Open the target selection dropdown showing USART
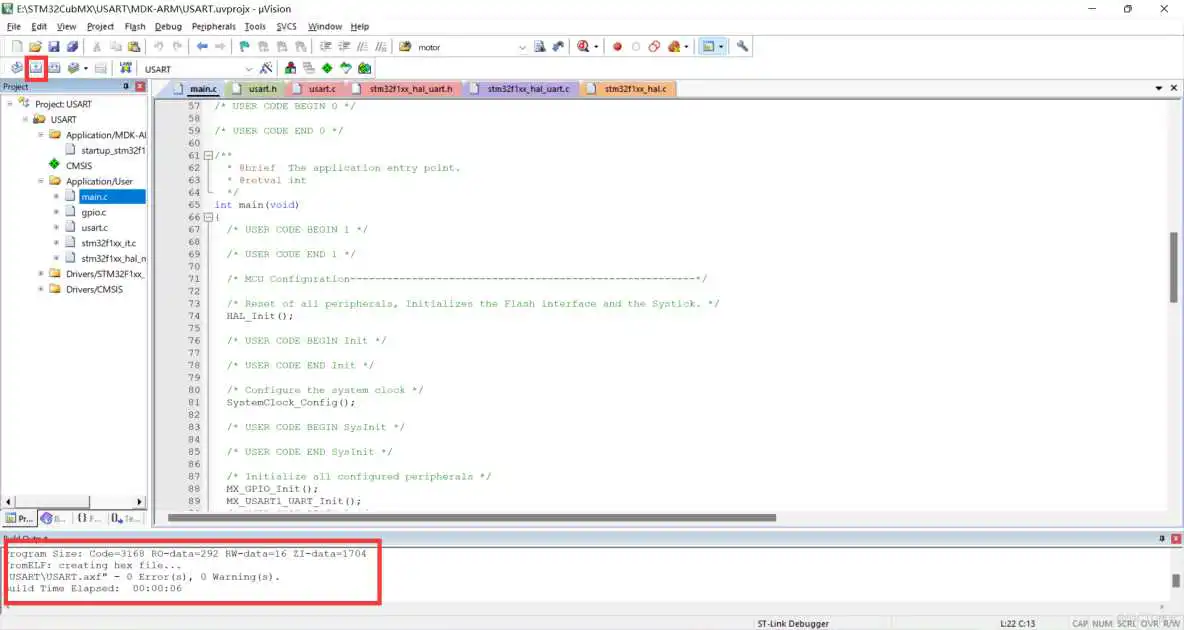The width and height of the screenshot is (1184, 630). (249, 68)
